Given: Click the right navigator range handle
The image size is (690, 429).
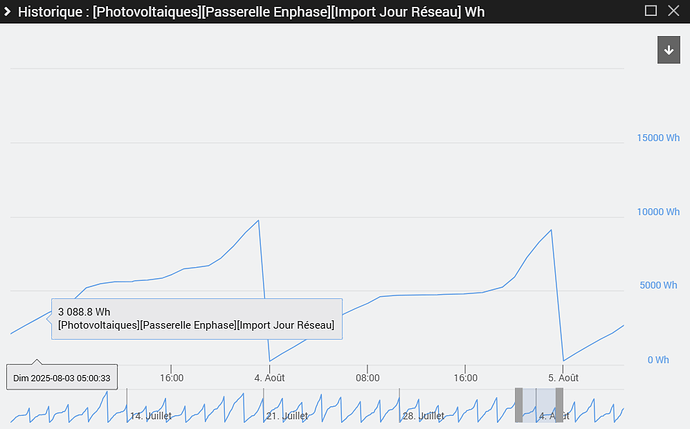Looking at the screenshot, I should pos(559,405).
